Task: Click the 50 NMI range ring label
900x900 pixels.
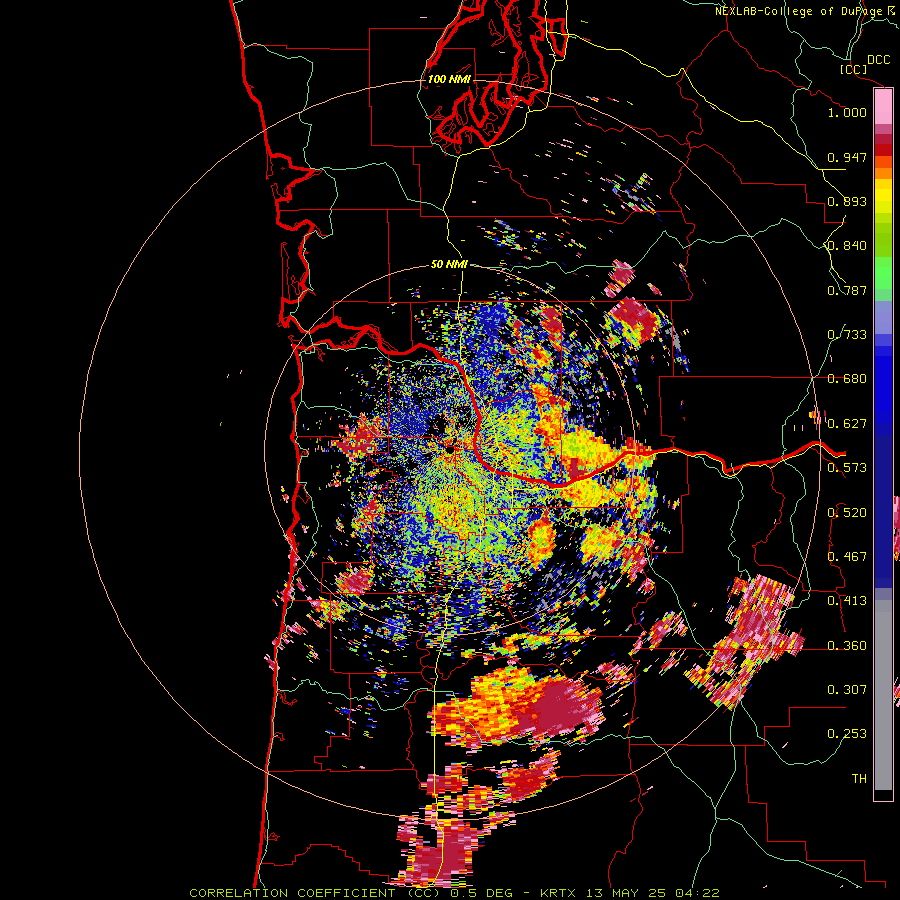Action: 449,265
